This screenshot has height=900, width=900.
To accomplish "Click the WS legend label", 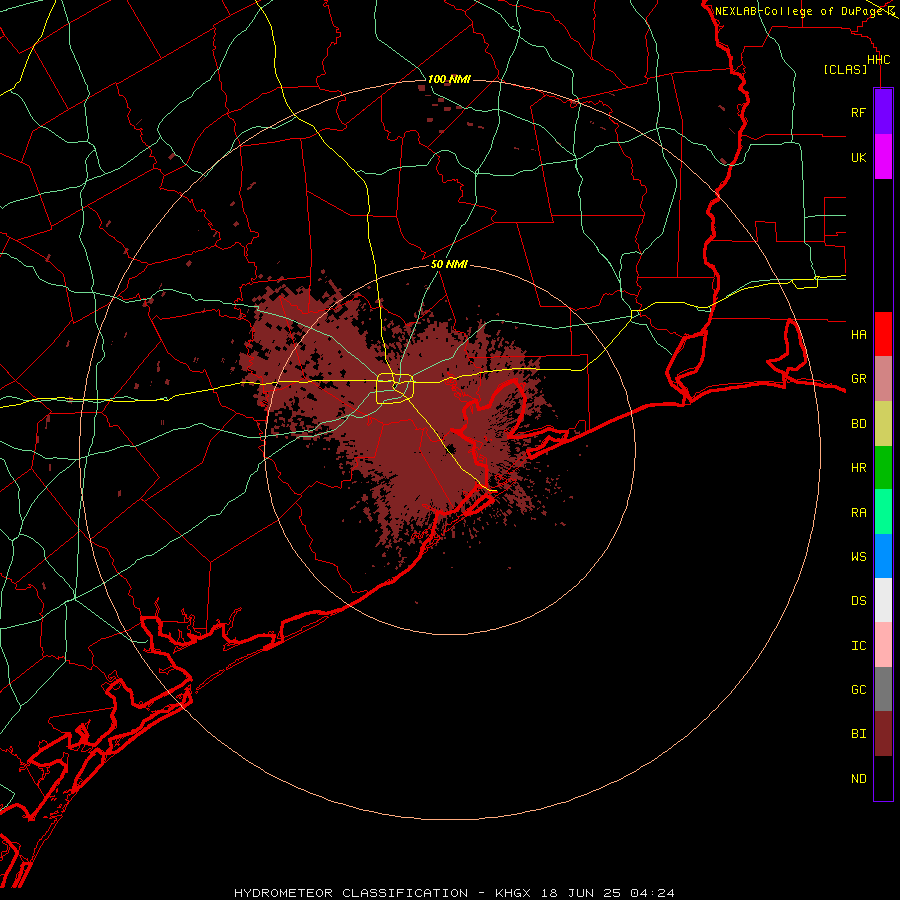I will point(858,556).
